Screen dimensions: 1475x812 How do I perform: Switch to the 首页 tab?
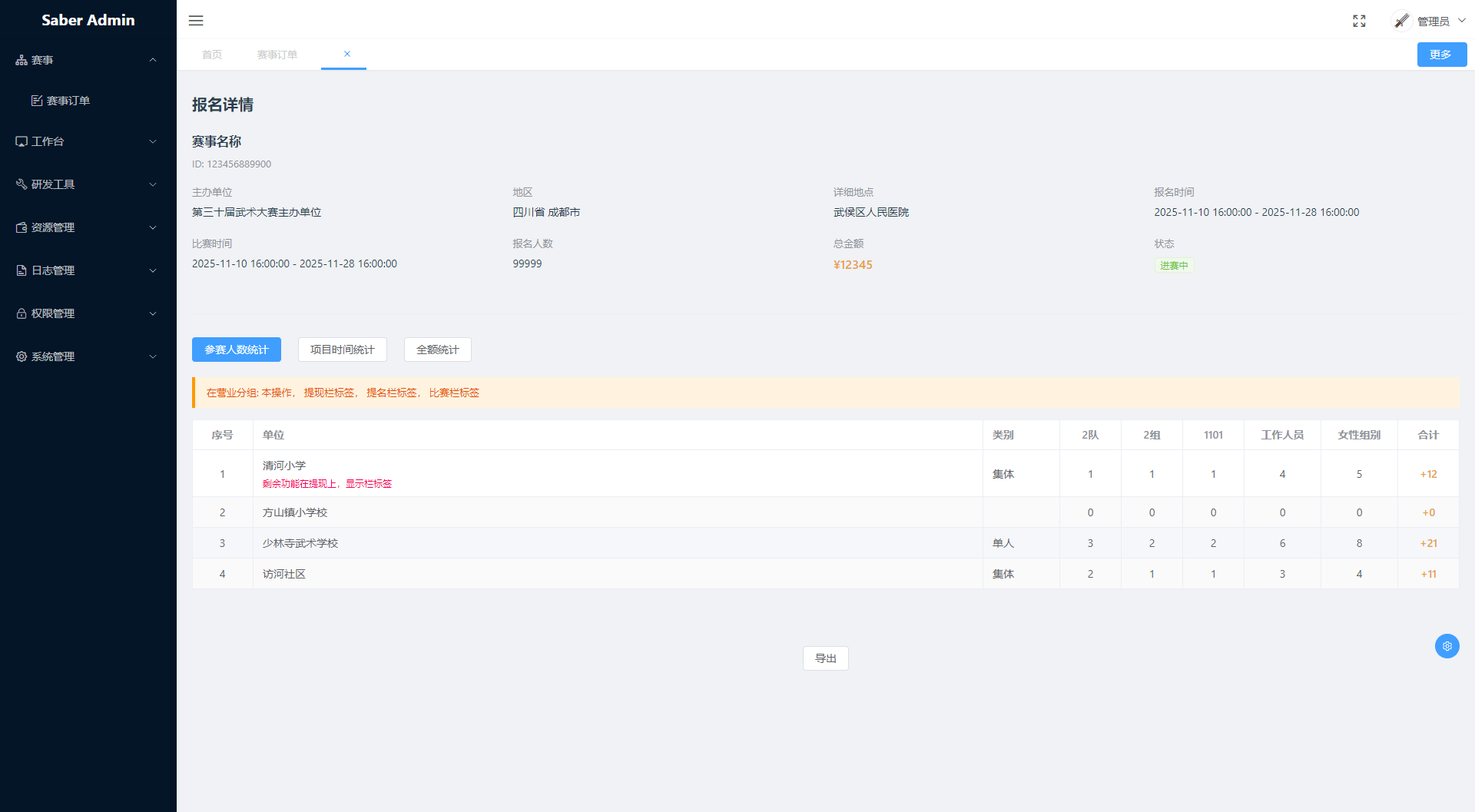tap(212, 55)
